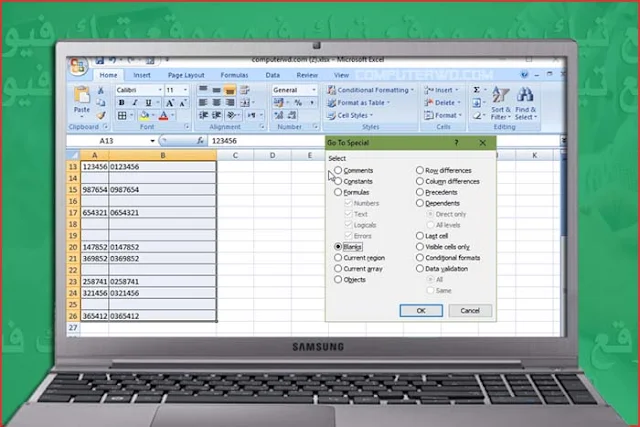
Task: Expand the Number group dialog launcher
Action: click(316, 127)
